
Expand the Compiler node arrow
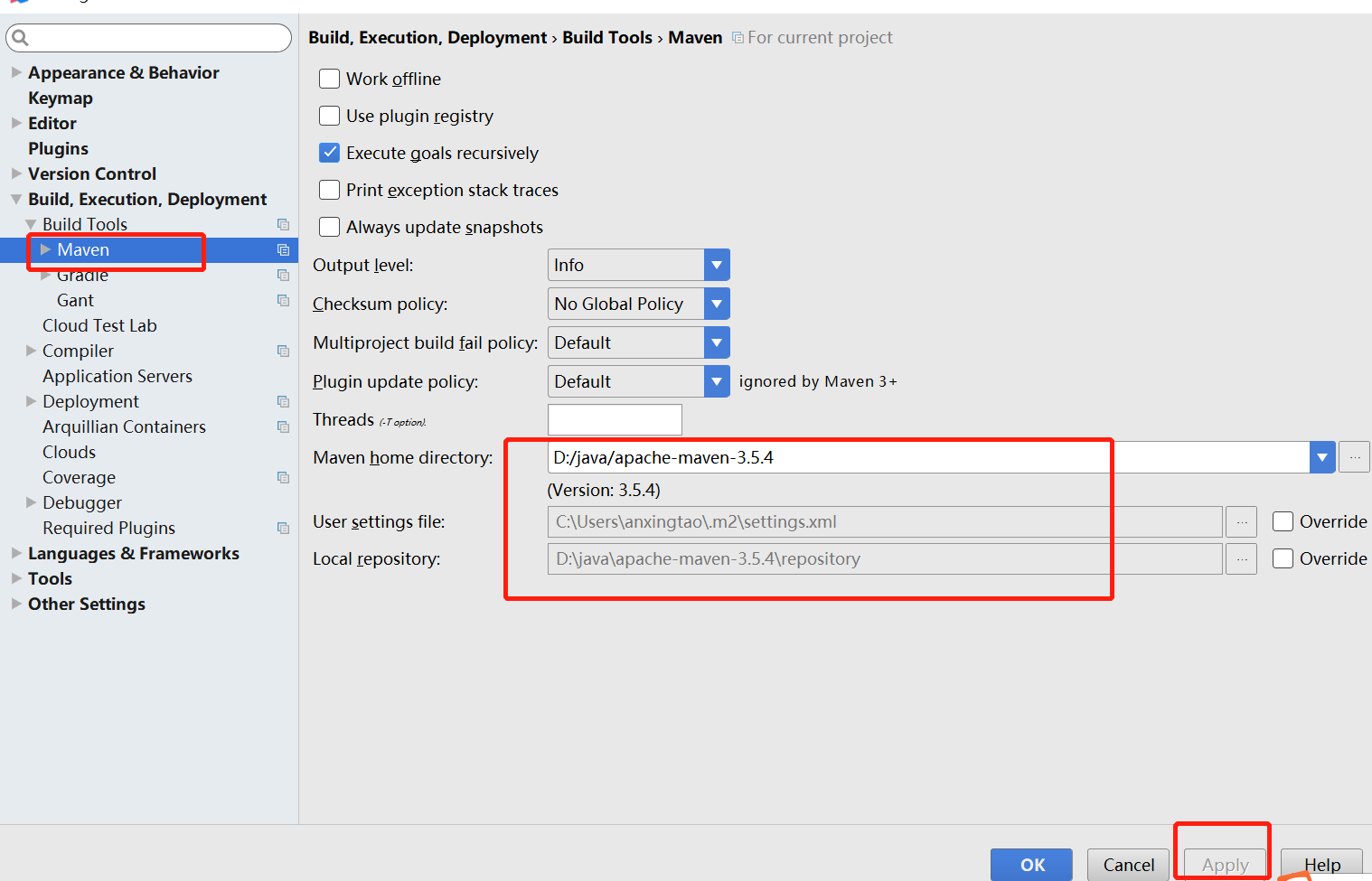click(31, 351)
